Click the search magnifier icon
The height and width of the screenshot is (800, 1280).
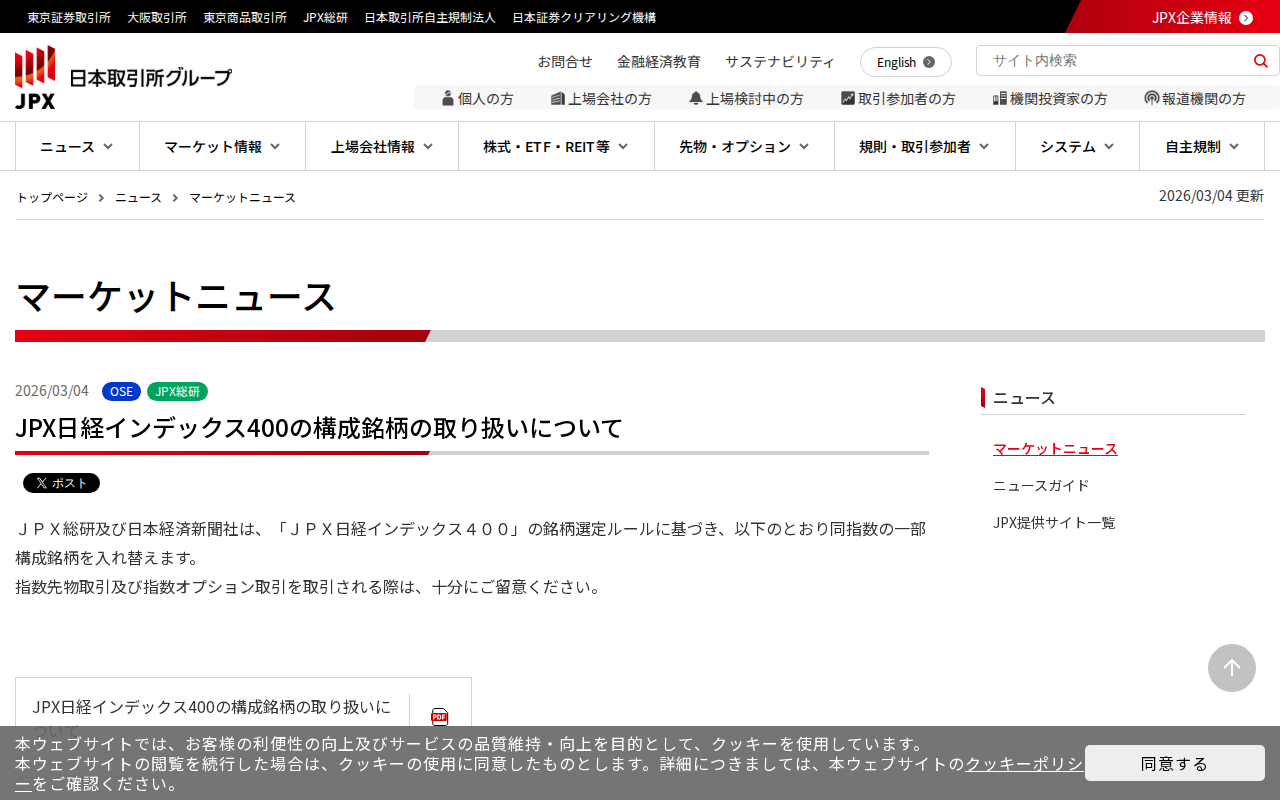pyautogui.click(x=1261, y=61)
